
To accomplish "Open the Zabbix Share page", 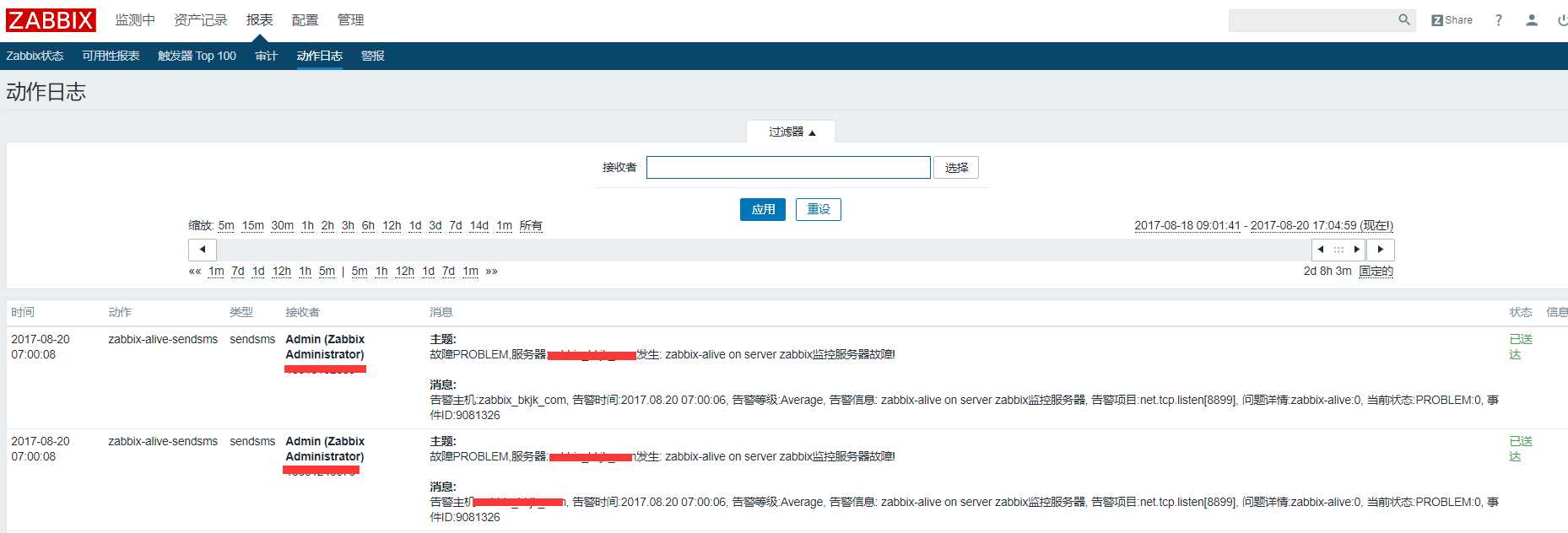I will [1452, 20].
